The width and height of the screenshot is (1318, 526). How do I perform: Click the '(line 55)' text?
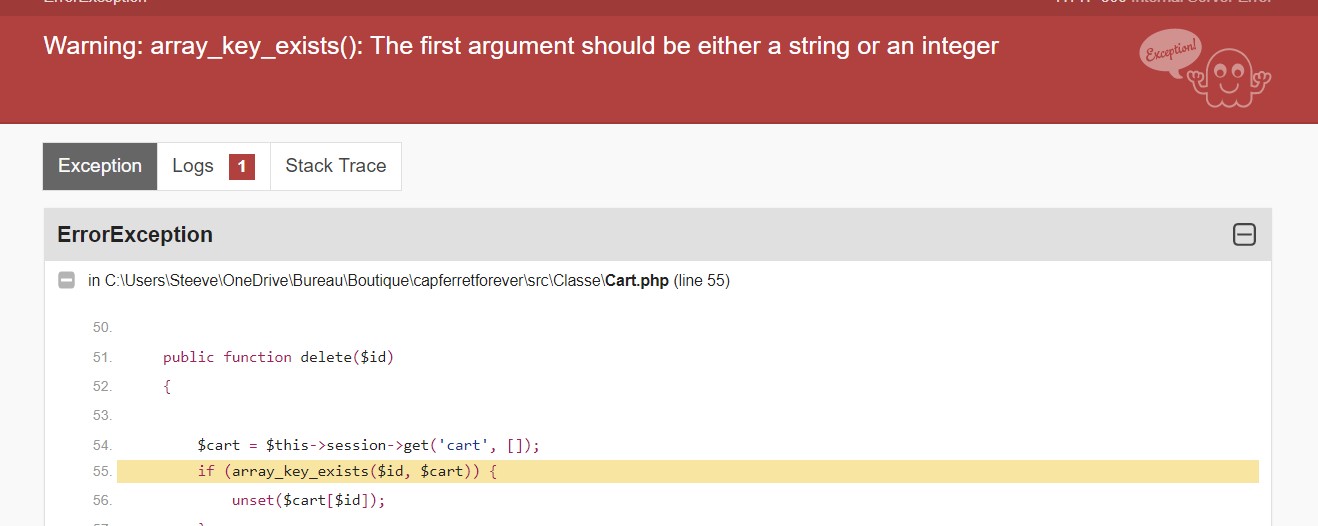pos(702,281)
